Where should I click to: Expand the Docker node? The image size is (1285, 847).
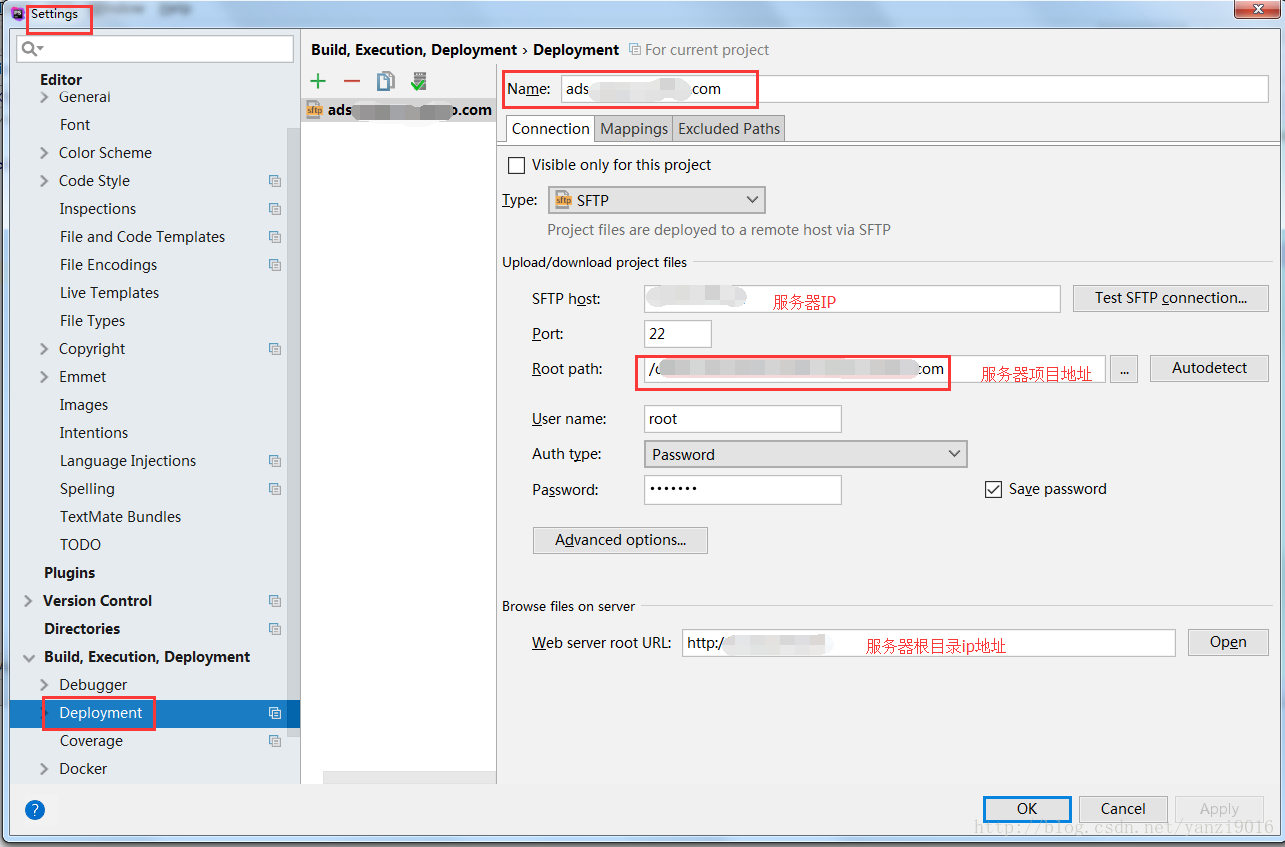pyautogui.click(x=44, y=769)
